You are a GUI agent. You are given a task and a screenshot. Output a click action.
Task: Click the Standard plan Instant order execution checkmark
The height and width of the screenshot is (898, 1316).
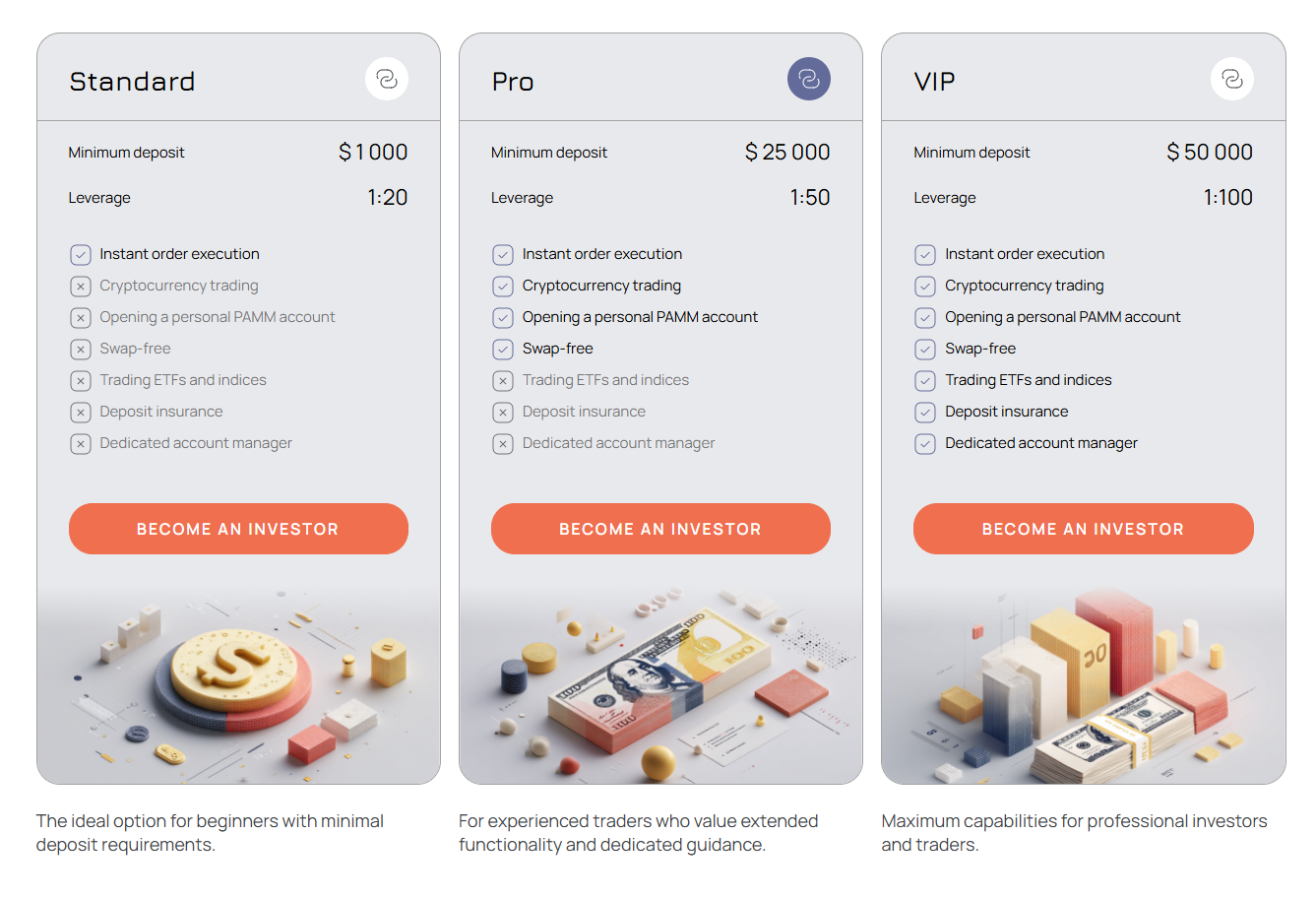(81, 255)
